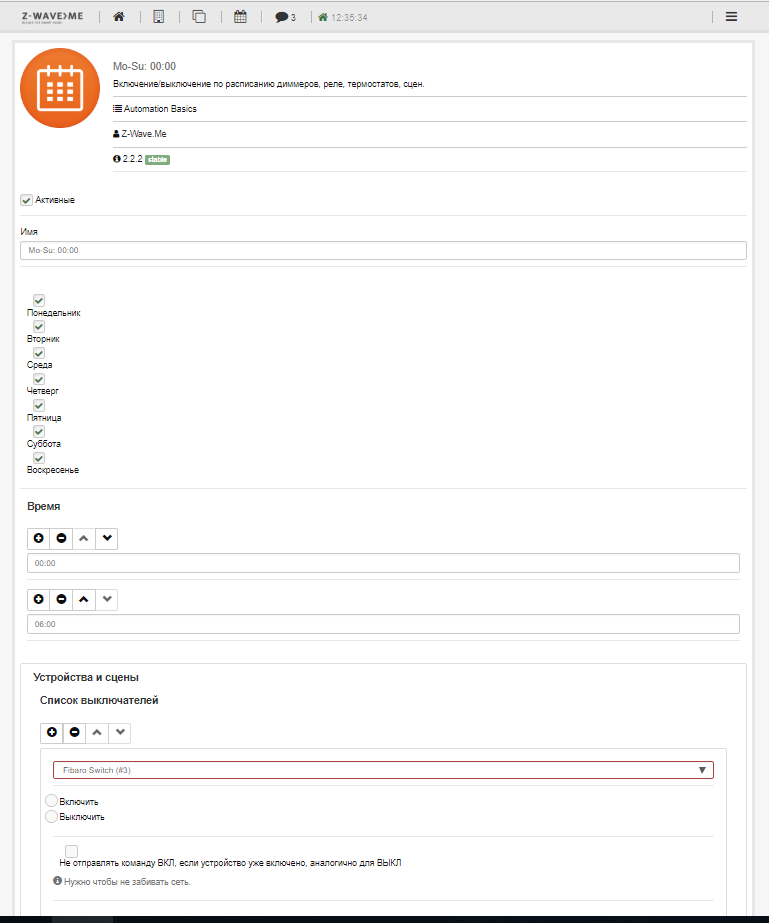
Task: Uncheck the Активные checkbox
Action: pos(27,200)
